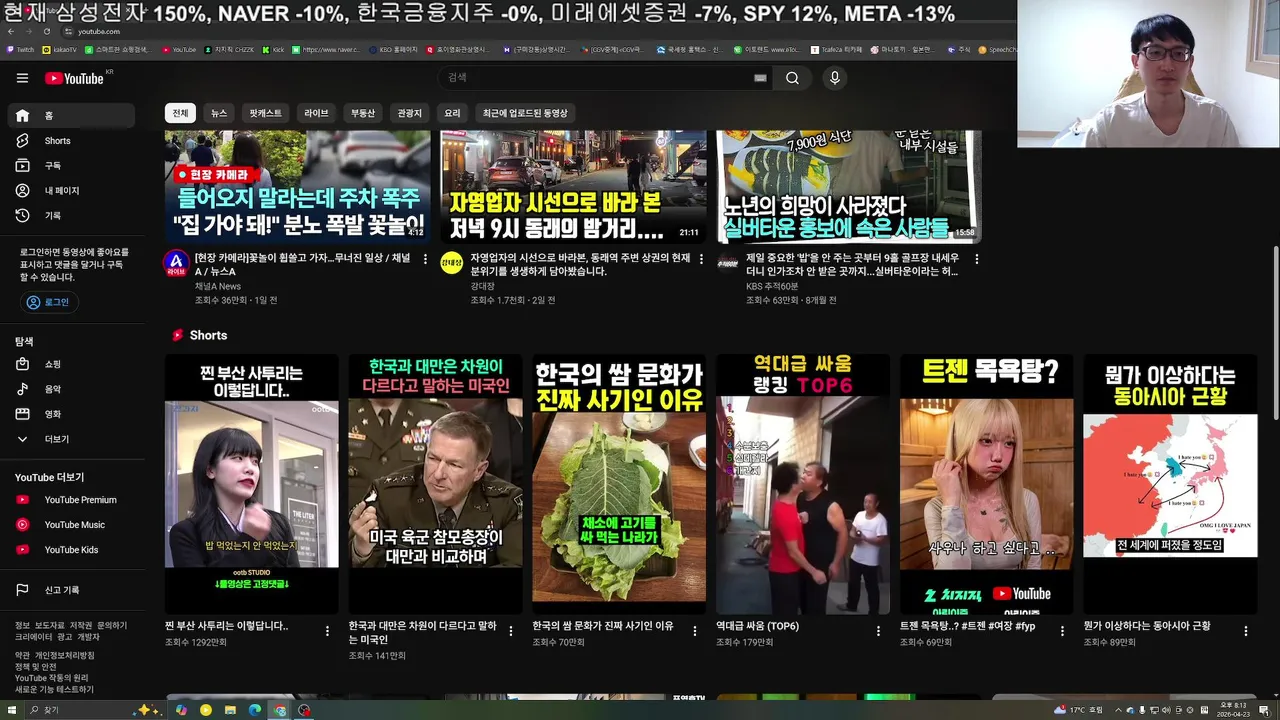Select 최근에 업로드된 동영상 chip
The image size is (1280, 720).
[525, 113]
